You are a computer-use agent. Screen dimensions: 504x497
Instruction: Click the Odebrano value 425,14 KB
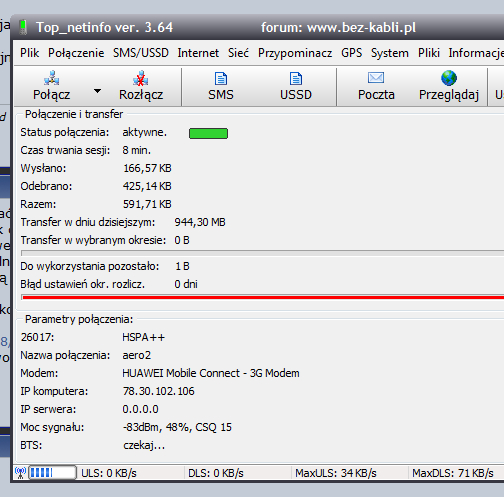click(147, 186)
